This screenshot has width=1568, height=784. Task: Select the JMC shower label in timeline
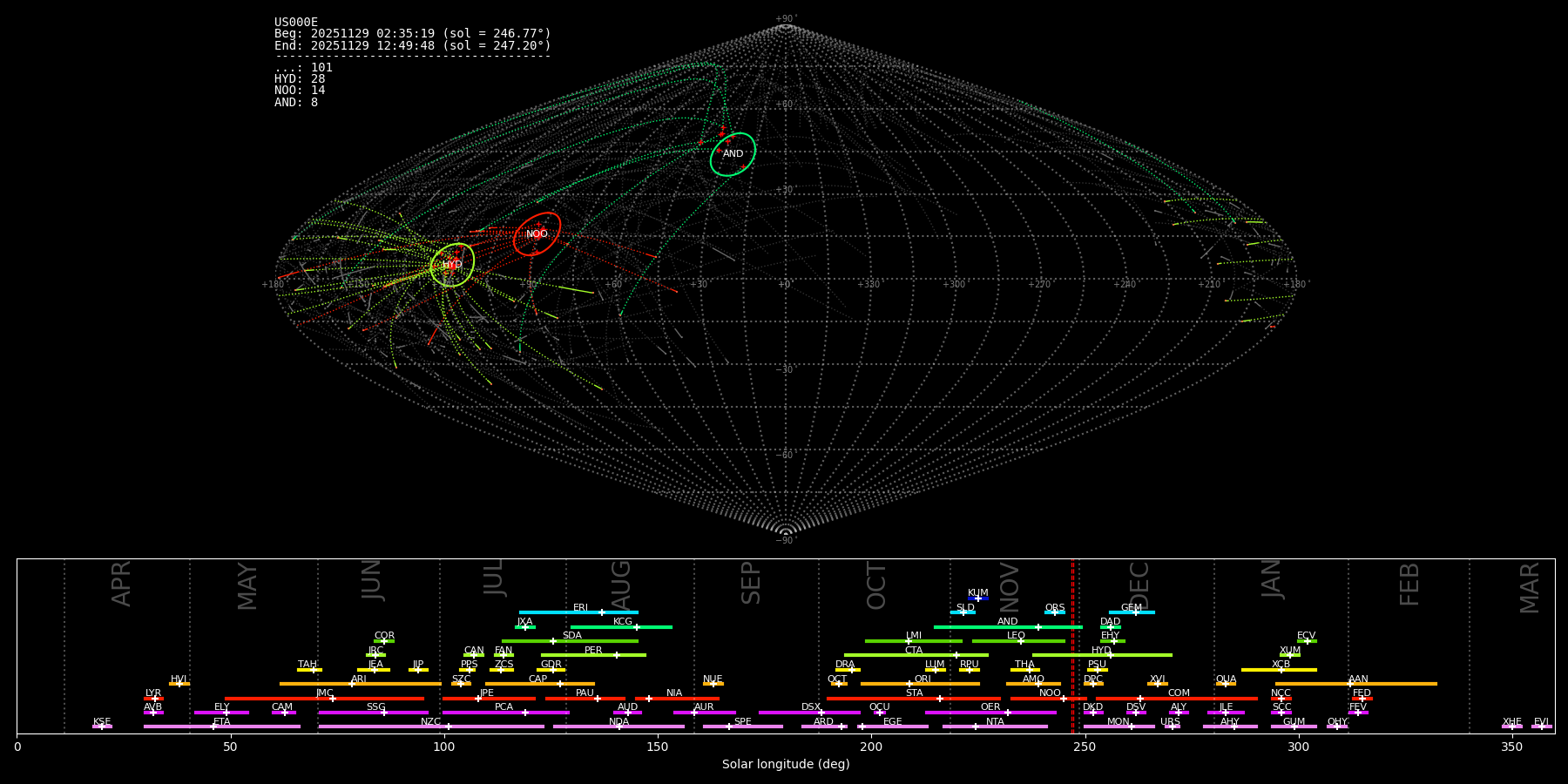coord(324,693)
